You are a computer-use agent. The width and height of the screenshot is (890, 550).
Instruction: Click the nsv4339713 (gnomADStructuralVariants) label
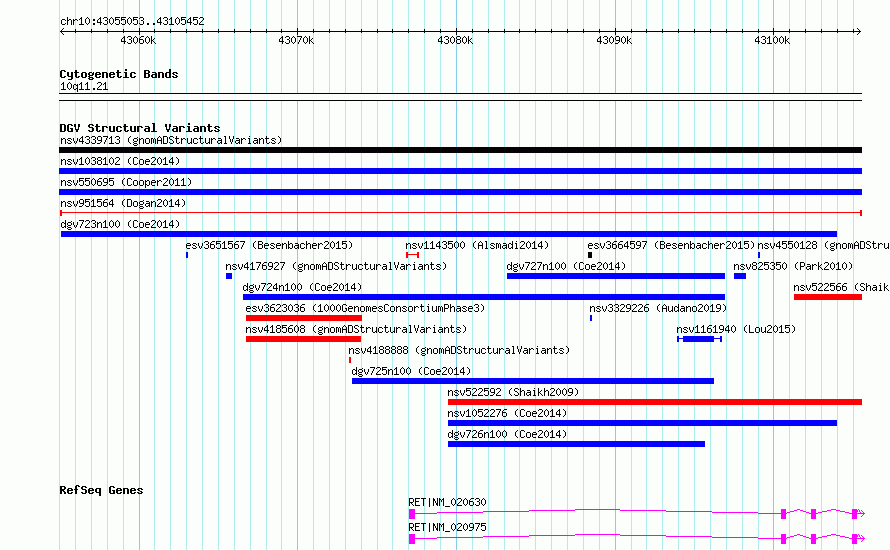tap(171, 140)
